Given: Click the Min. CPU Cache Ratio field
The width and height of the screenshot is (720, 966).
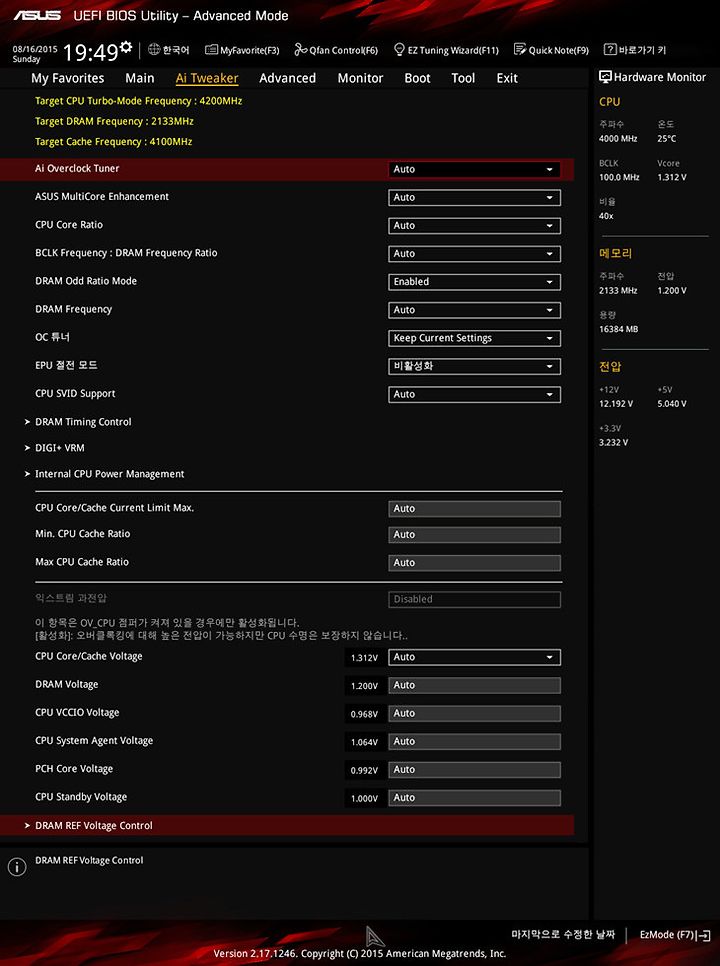Looking at the screenshot, I should click(474, 535).
